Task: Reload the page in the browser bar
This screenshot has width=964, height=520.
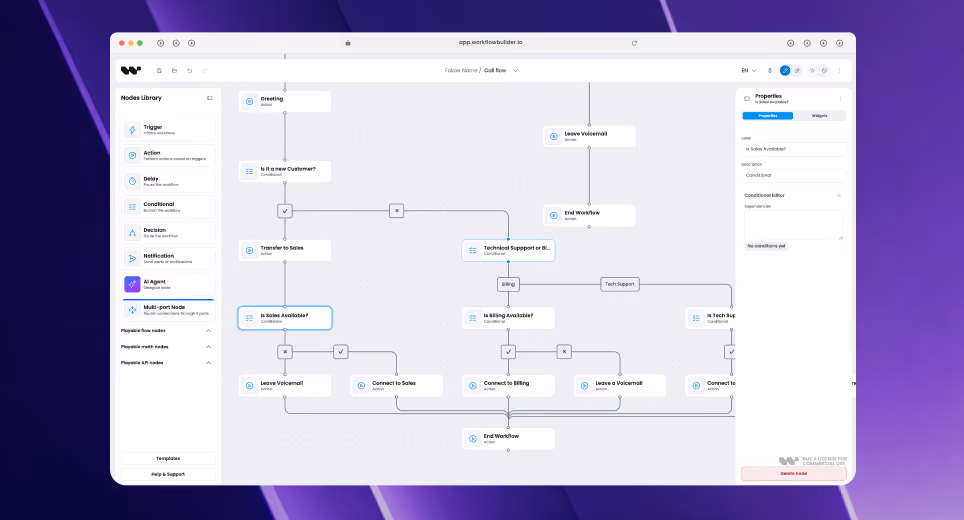Action: click(x=634, y=43)
